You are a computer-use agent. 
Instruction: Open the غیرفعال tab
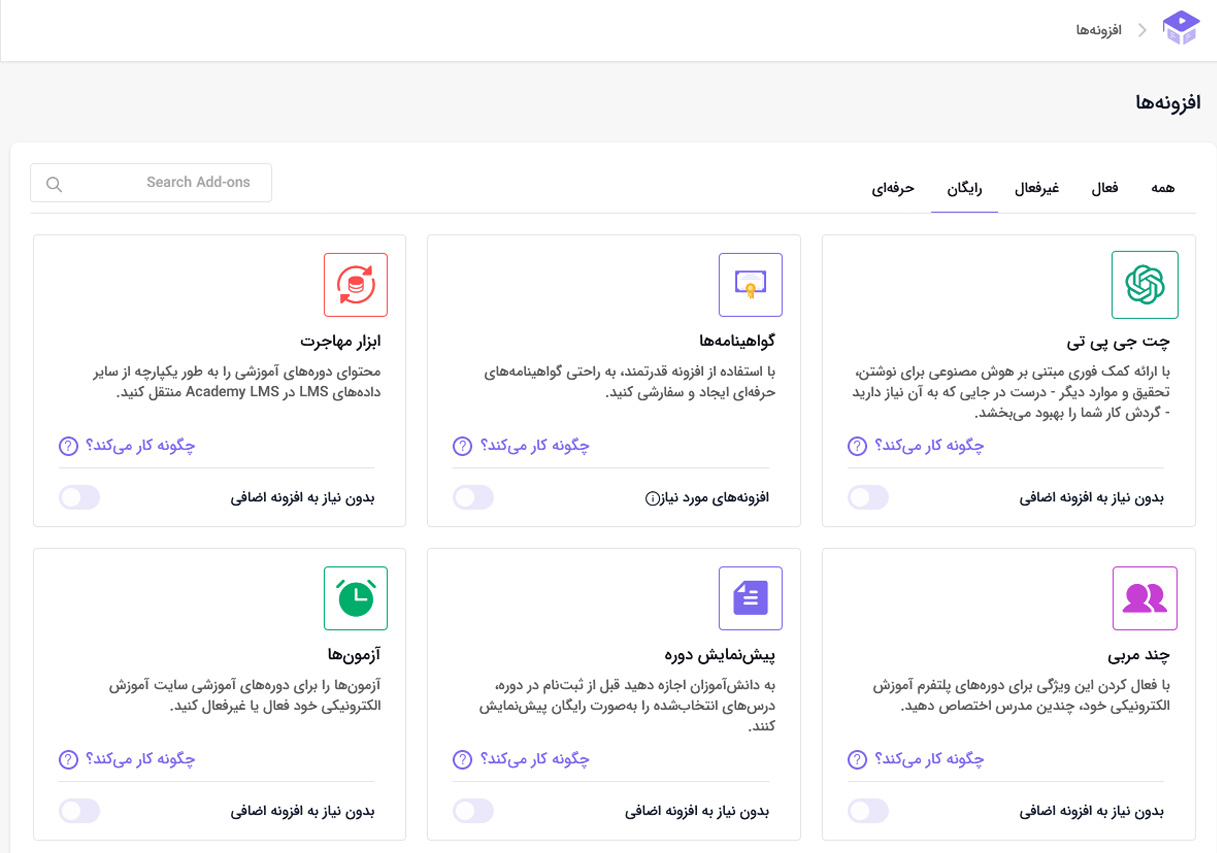1037,188
